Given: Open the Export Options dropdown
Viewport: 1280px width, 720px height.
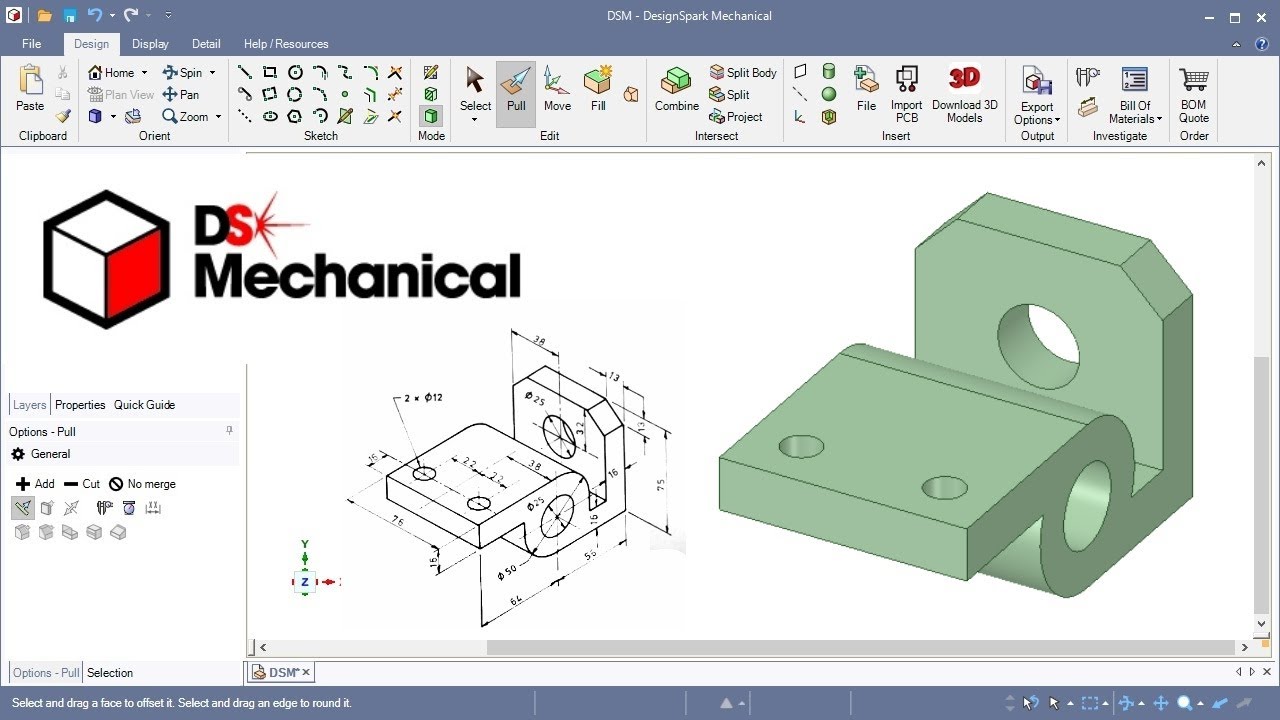Looking at the screenshot, I should (x=1037, y=113).
